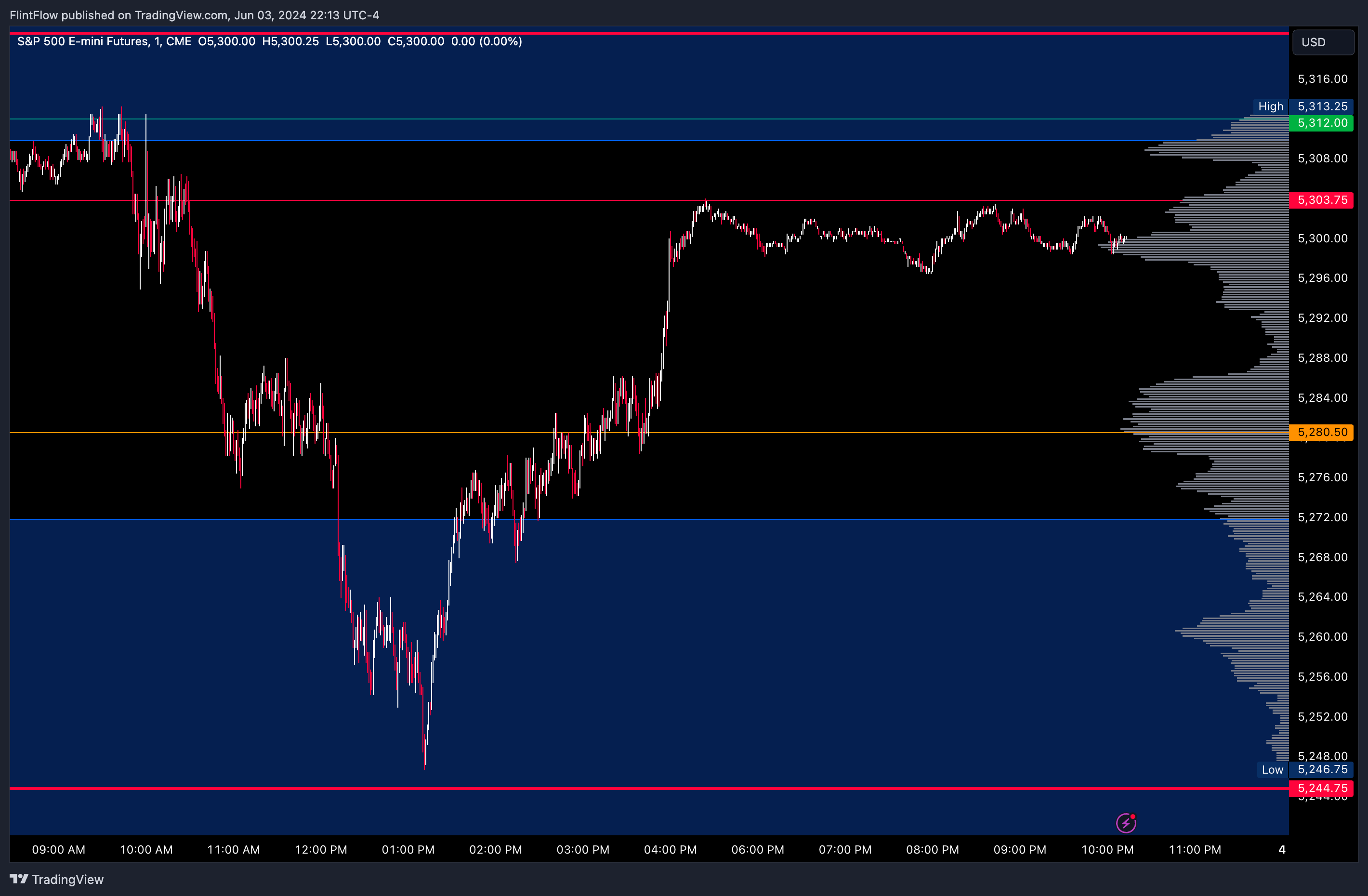Click the TradingView logo at bottom left
The height and width of the screenshot is (896, 1368).
pyautogui.click(x=56, y=879)
